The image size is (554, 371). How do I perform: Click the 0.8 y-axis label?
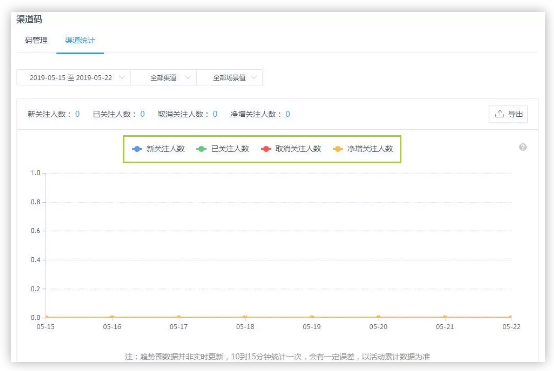[35, 202]
